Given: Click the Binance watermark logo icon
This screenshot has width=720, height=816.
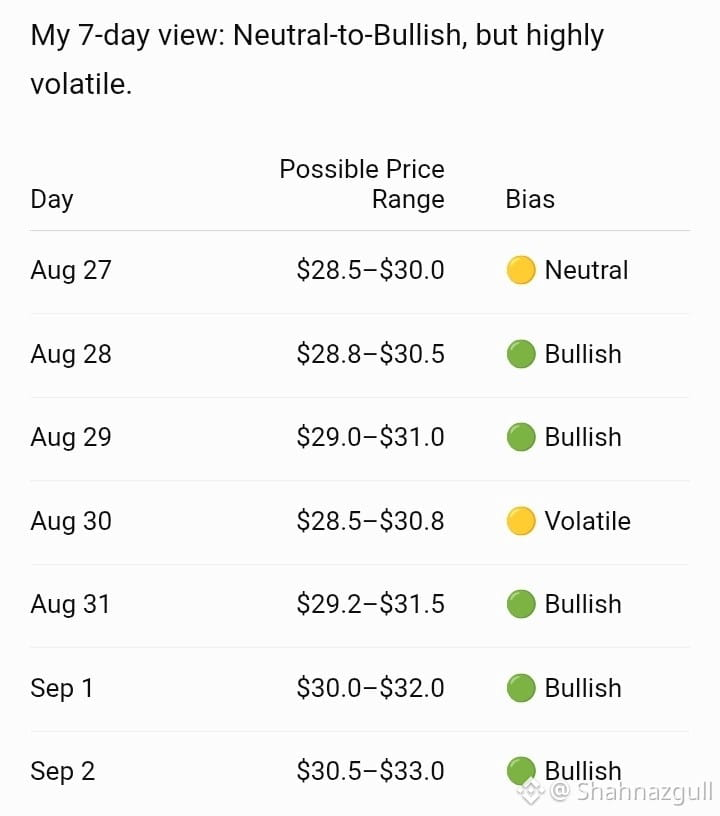Looking at the screenshot, I should [530, 792].
